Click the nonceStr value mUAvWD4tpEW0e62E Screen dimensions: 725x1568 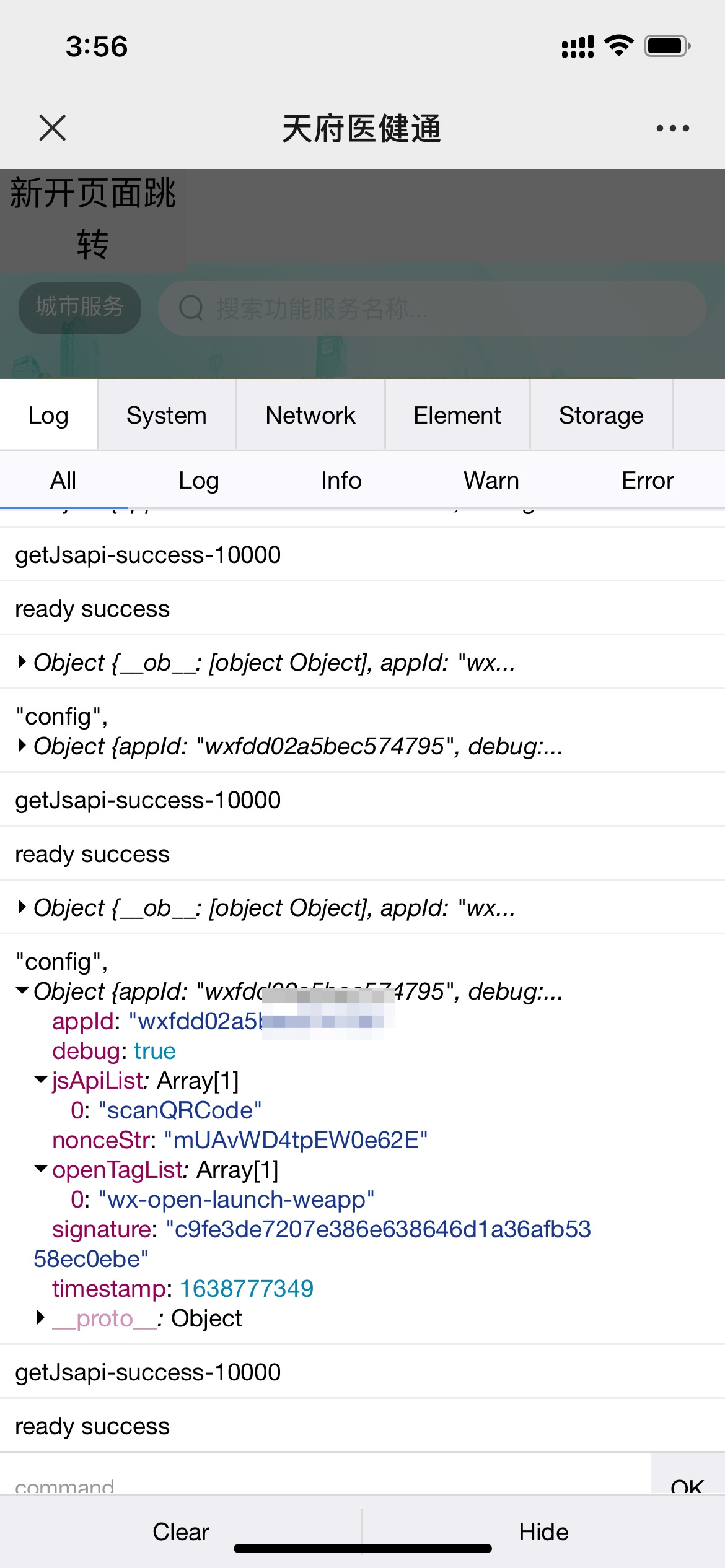296,1140
